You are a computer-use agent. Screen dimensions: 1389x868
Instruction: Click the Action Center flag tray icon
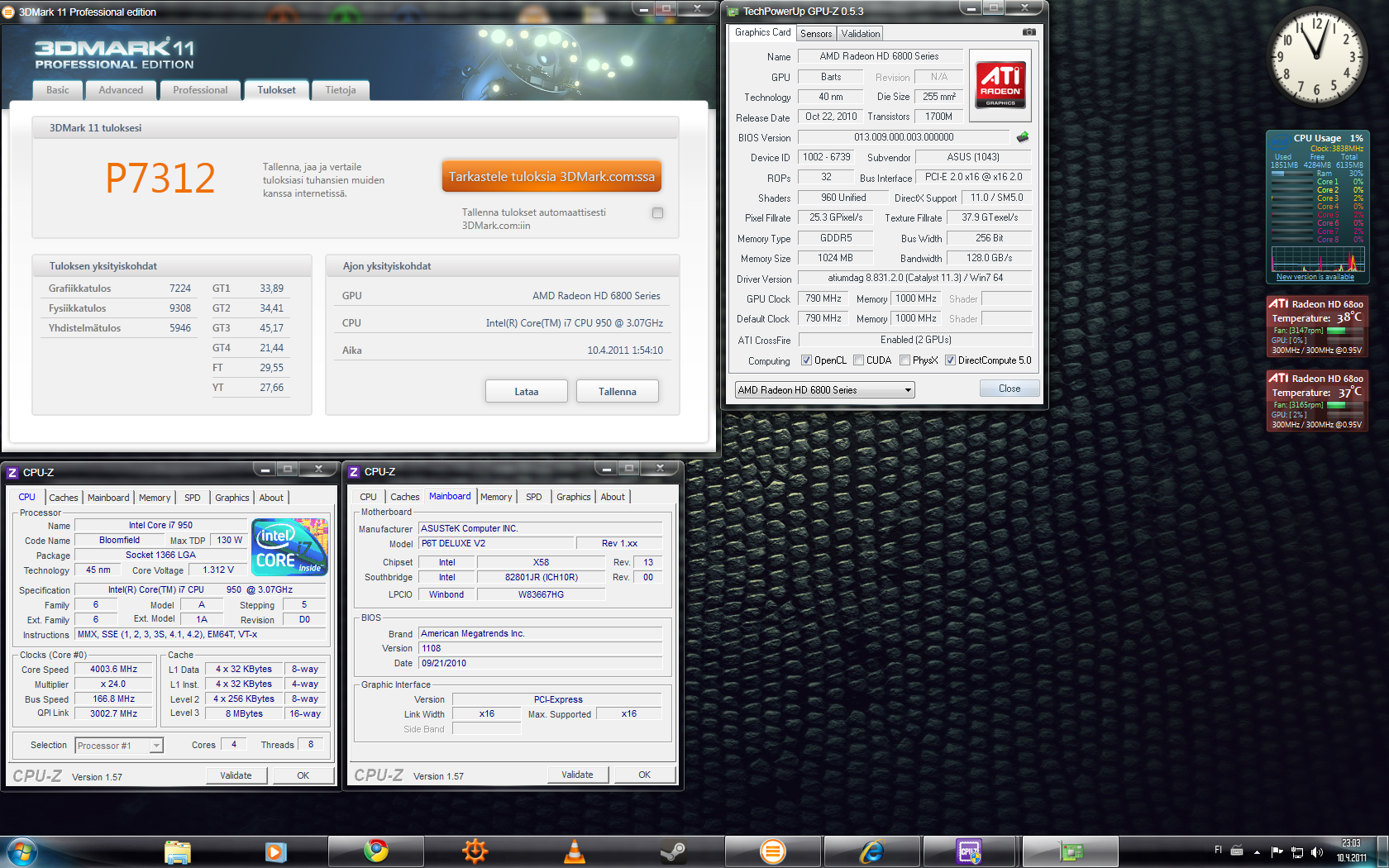pyautogui.click(x=1277, y=852)
